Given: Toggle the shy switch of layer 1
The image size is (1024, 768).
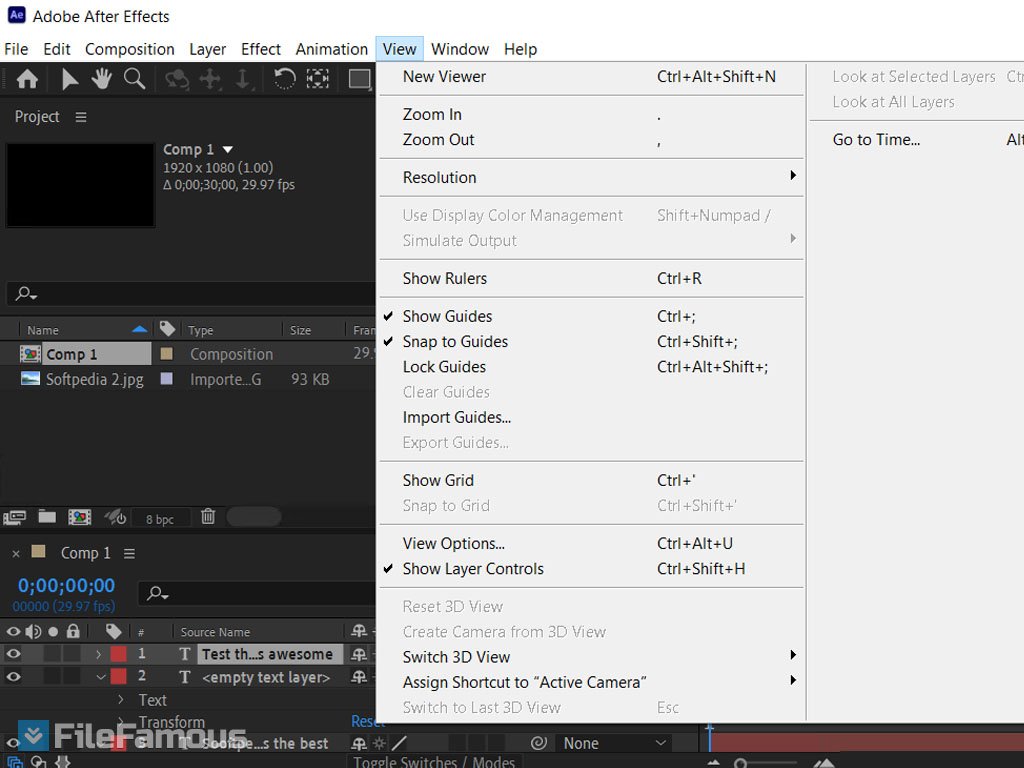Looking at the screenshot, I should coord(359,654).
